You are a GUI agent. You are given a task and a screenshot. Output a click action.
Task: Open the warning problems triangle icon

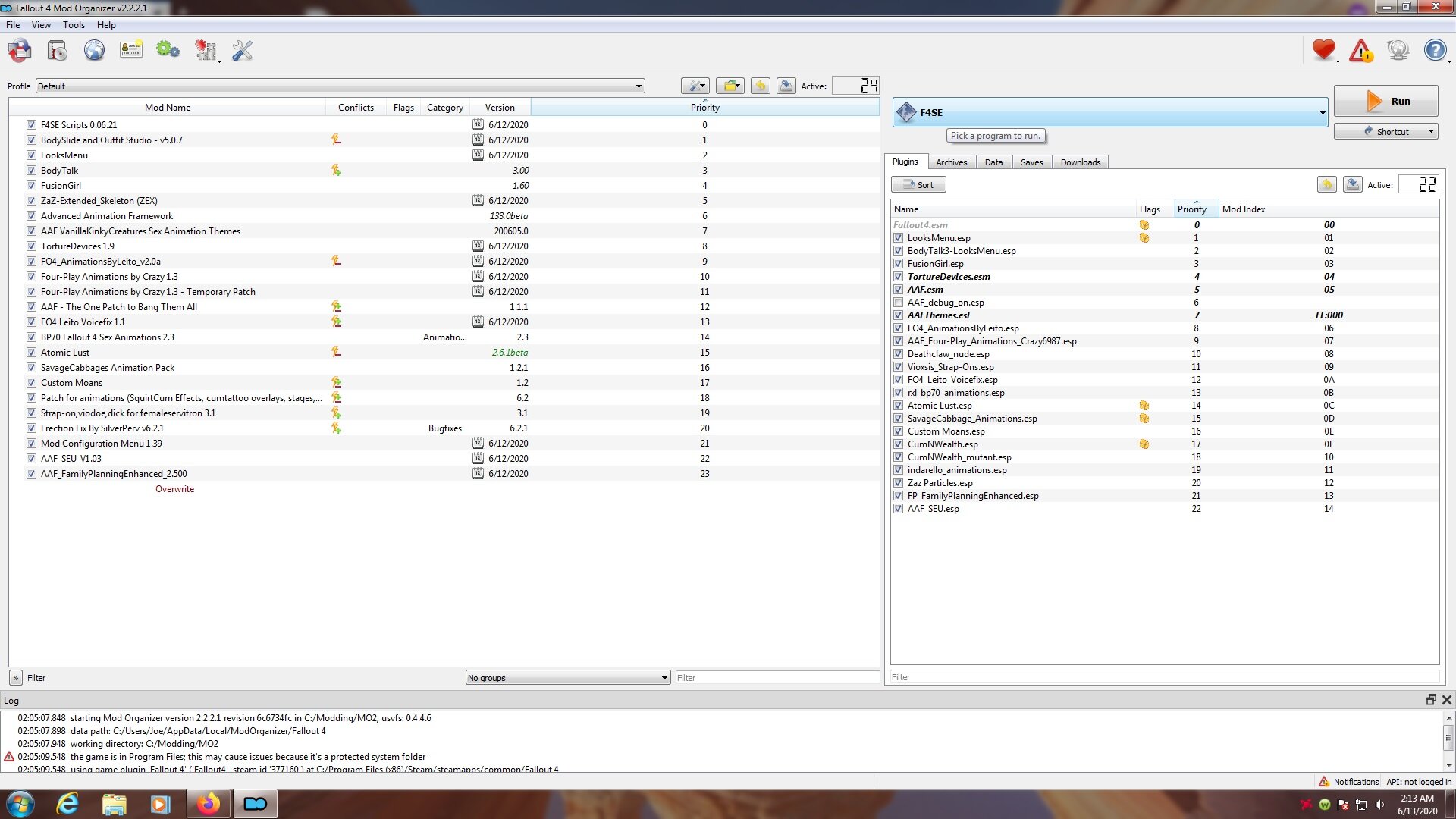(x=1361, y=51)
